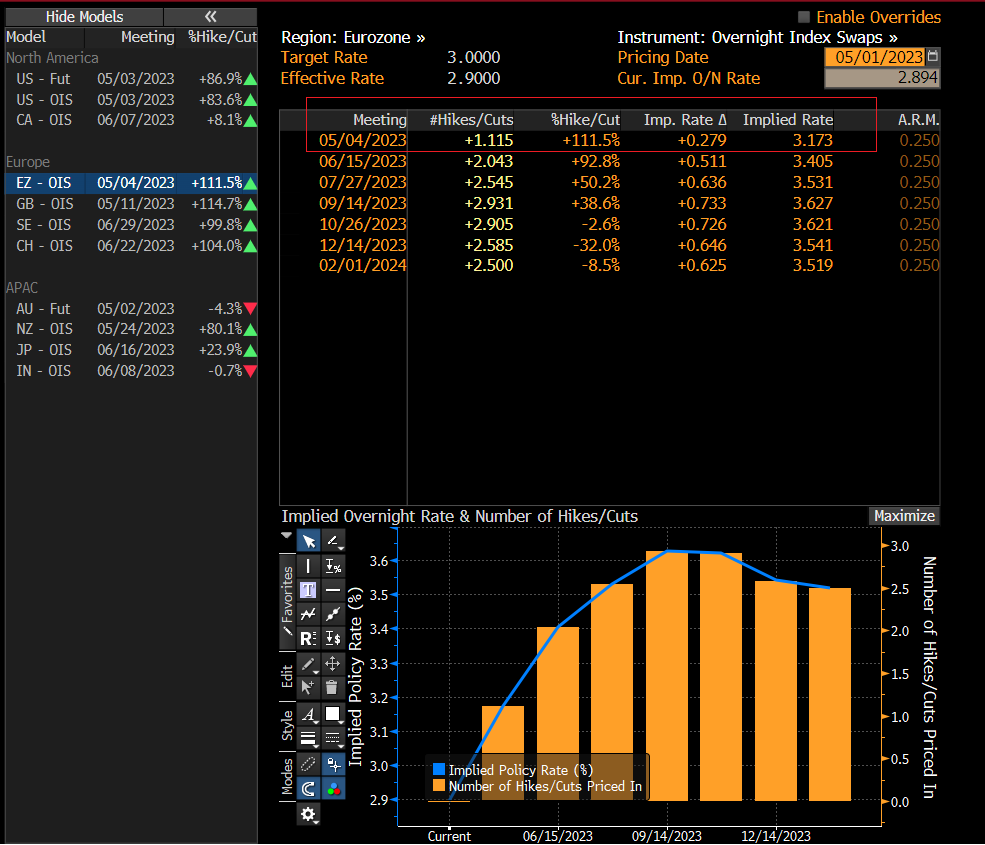Select the NZ - OIS model row
This screenshot has height=845, width=985.
pos(131,329)
